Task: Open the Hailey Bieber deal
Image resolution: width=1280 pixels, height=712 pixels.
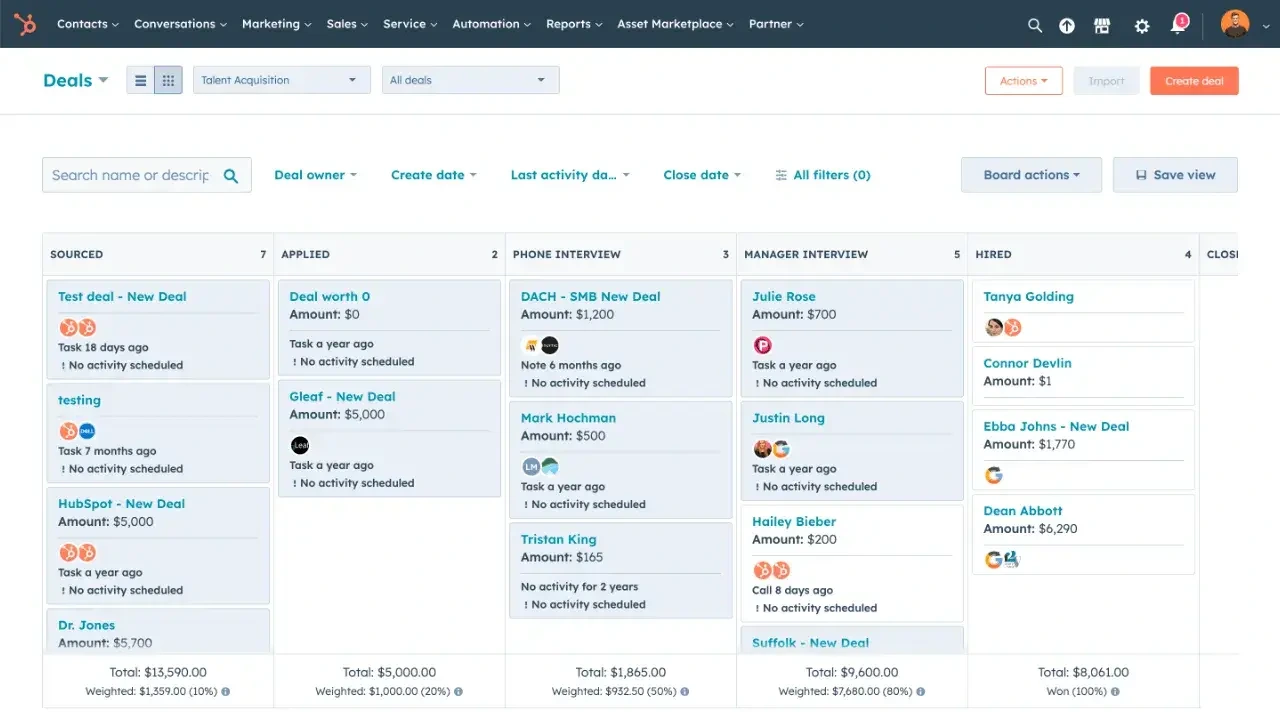Action: point(794,521)
